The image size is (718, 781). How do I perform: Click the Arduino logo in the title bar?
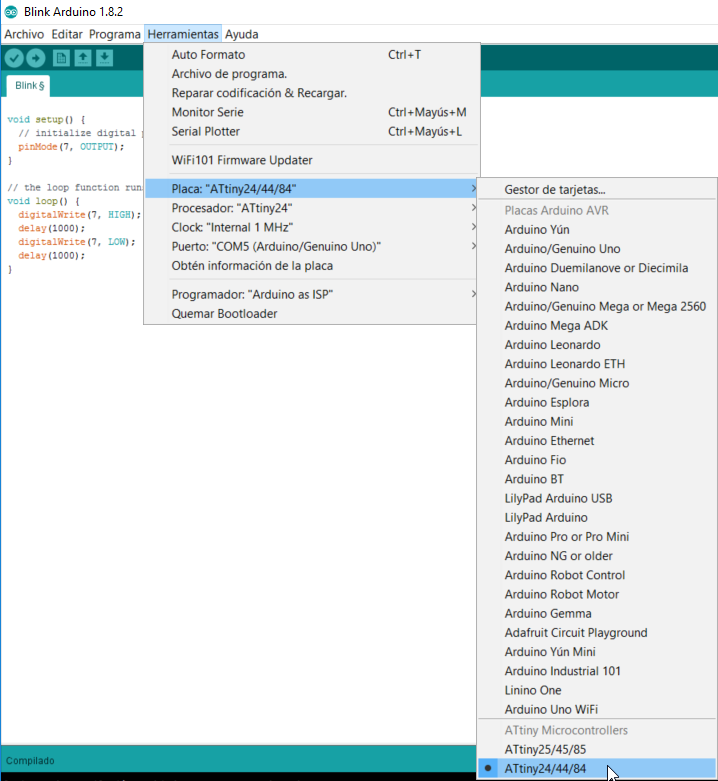pyautogui.click(x=11, y=11)
